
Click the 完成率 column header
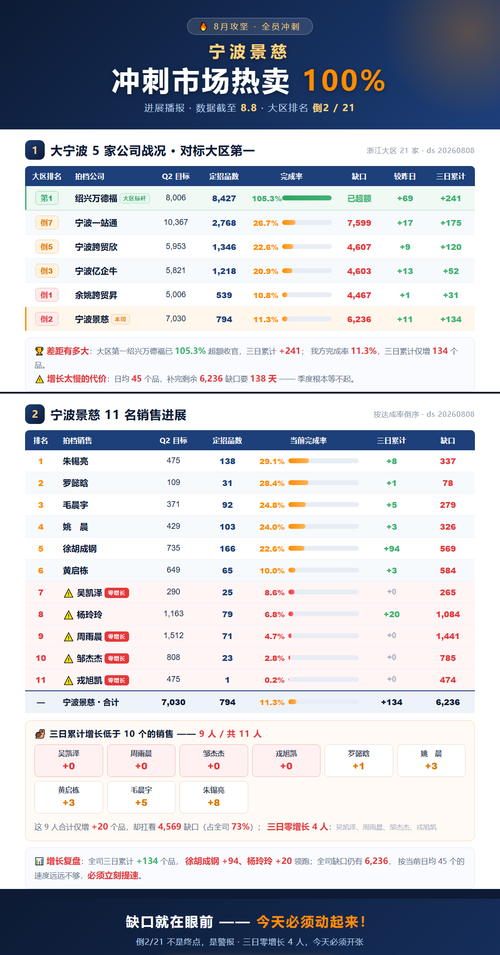(x=292, y=177)
